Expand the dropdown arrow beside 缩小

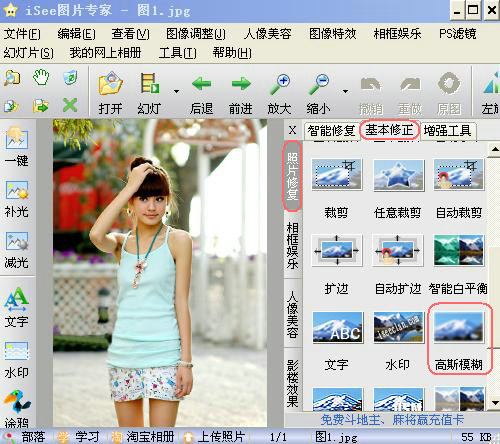click(345, 91)
